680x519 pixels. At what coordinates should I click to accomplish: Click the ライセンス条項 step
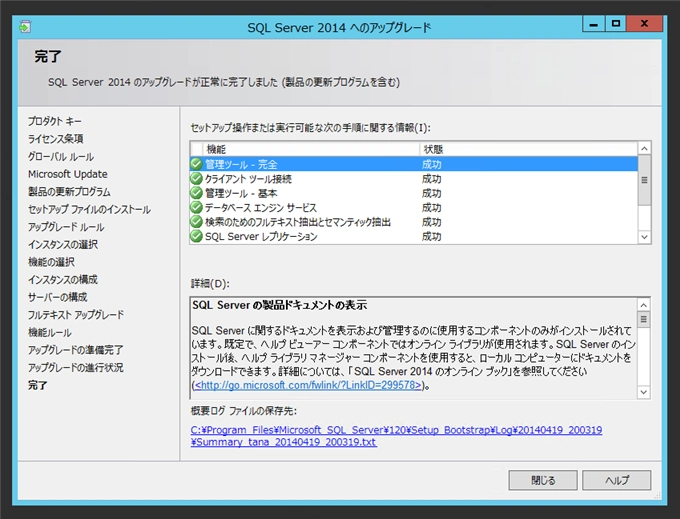[x=56, y=139]
